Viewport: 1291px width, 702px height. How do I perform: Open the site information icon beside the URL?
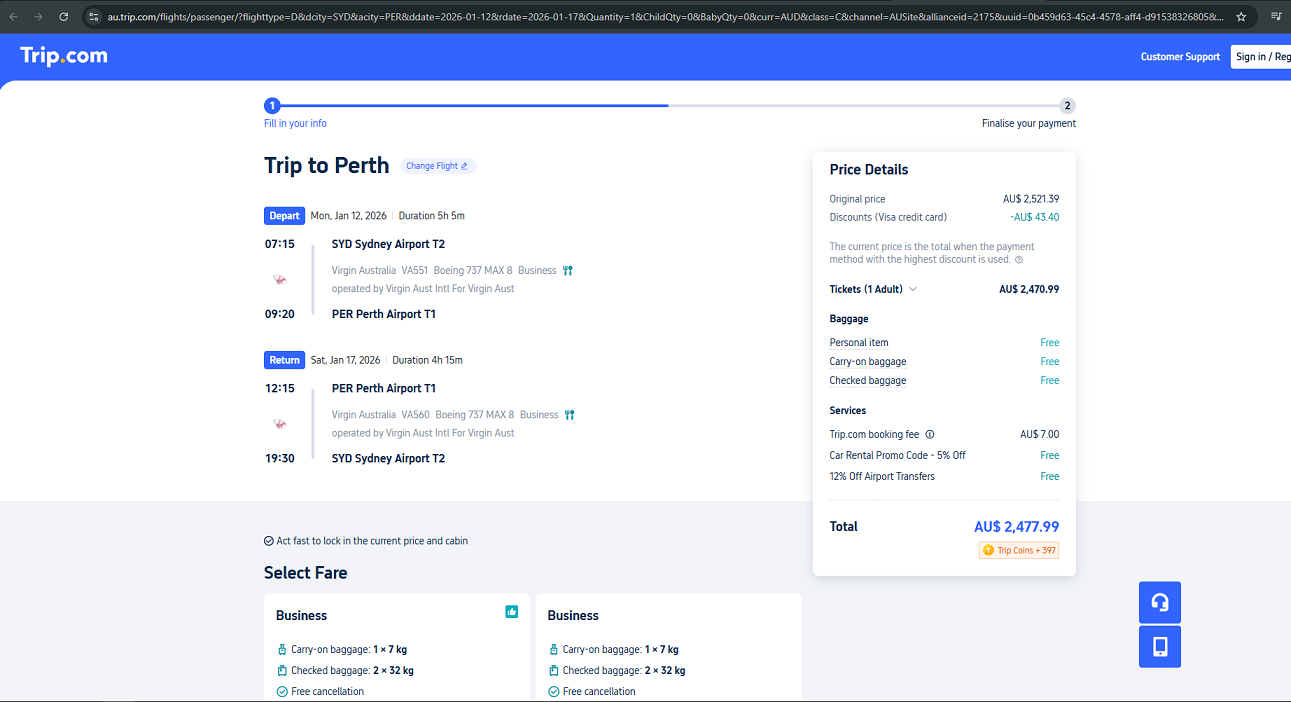tap(94, 17)
